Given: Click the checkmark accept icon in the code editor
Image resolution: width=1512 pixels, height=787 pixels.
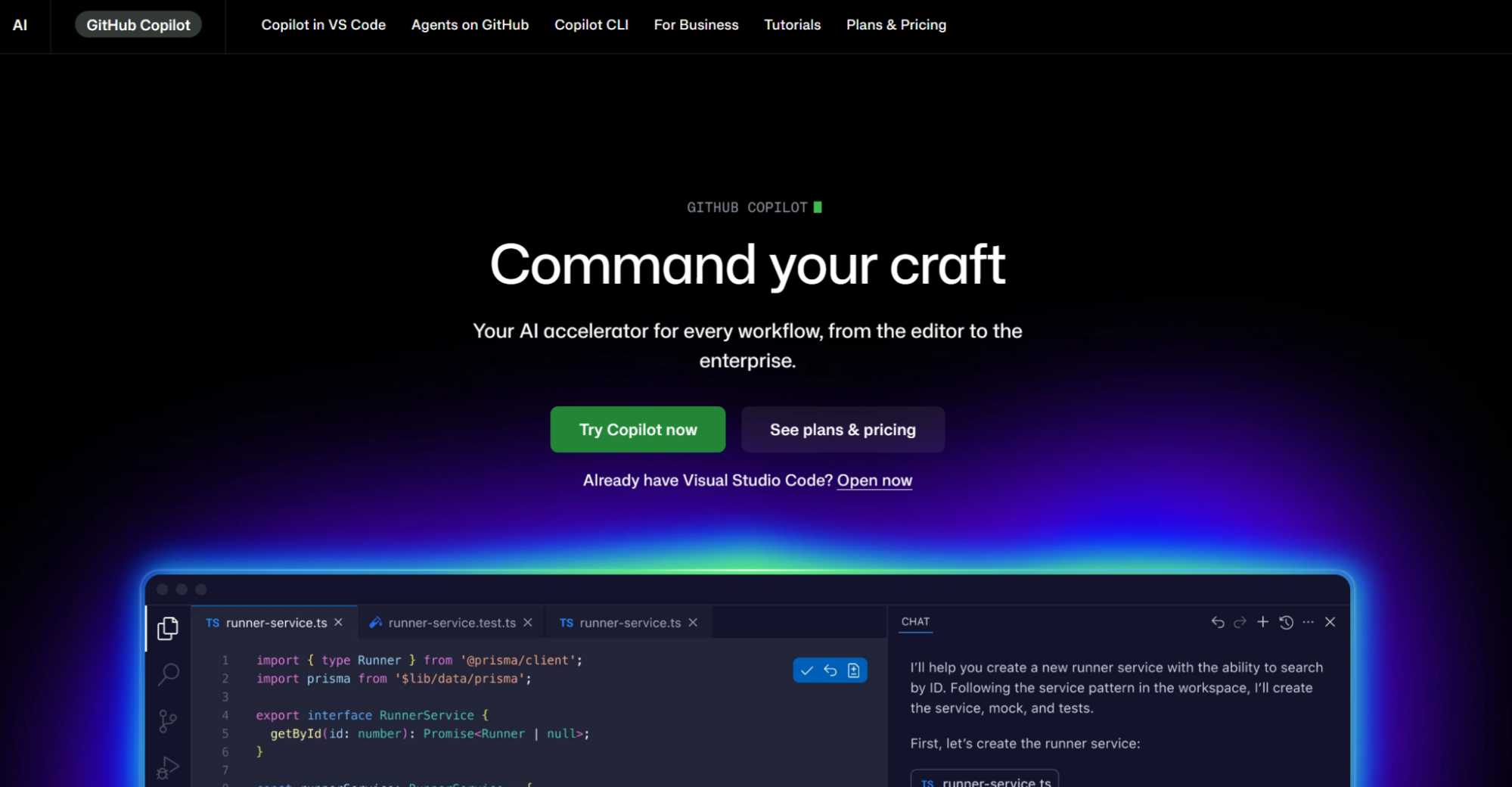Looking at the screenshot, I should point(807,670).
